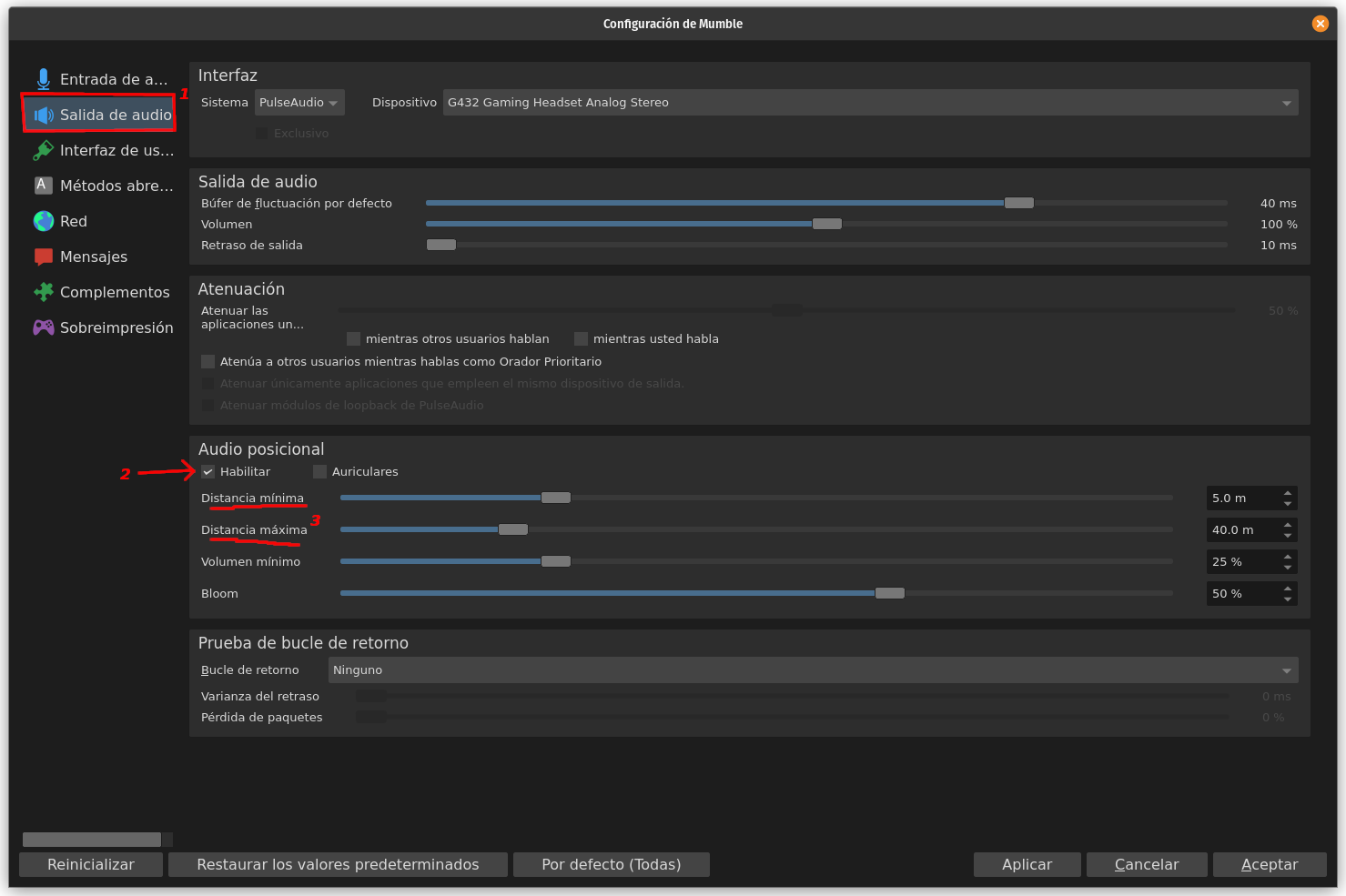The image size is (1346, 896).
Task: Open the Sistema PulseAudio dropdown
Action: (299, 103)
